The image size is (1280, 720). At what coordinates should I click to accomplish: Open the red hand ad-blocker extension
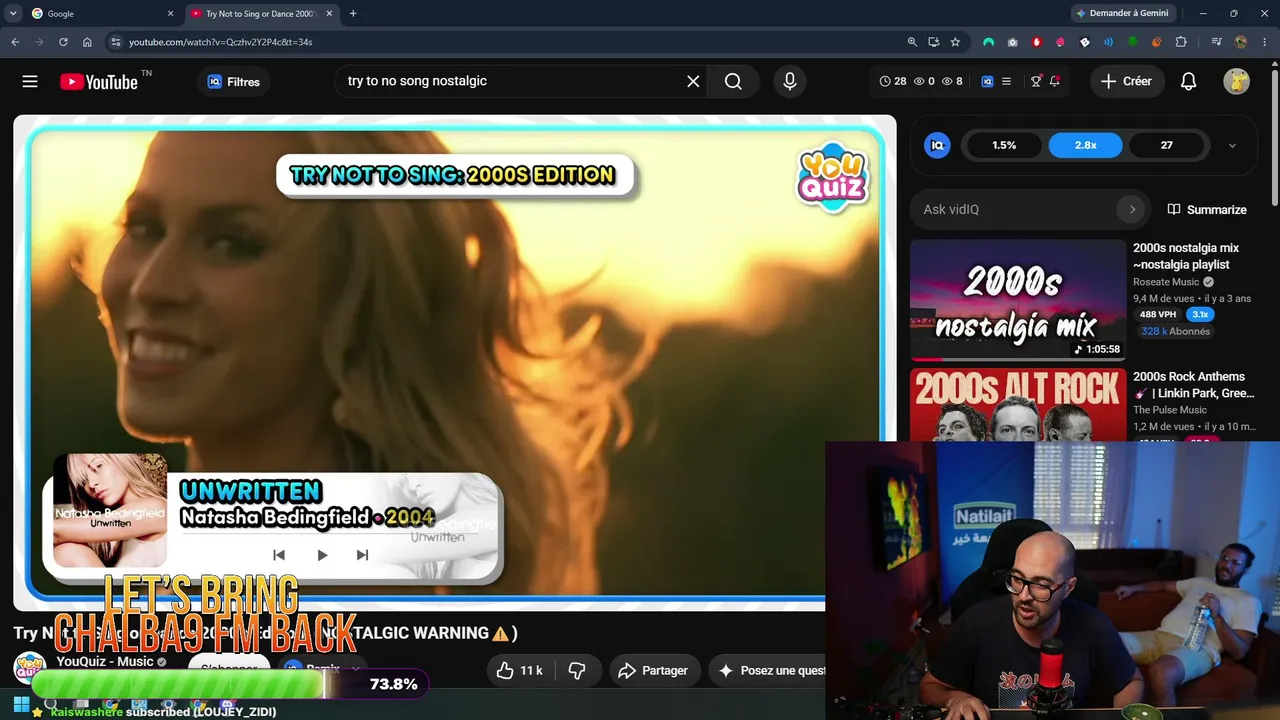coord(1037,42)
